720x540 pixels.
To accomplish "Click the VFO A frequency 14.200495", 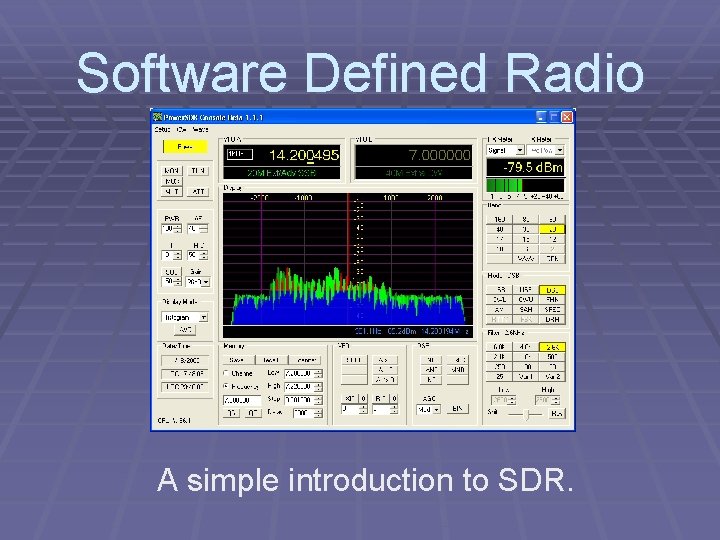I will click(304, 155).
